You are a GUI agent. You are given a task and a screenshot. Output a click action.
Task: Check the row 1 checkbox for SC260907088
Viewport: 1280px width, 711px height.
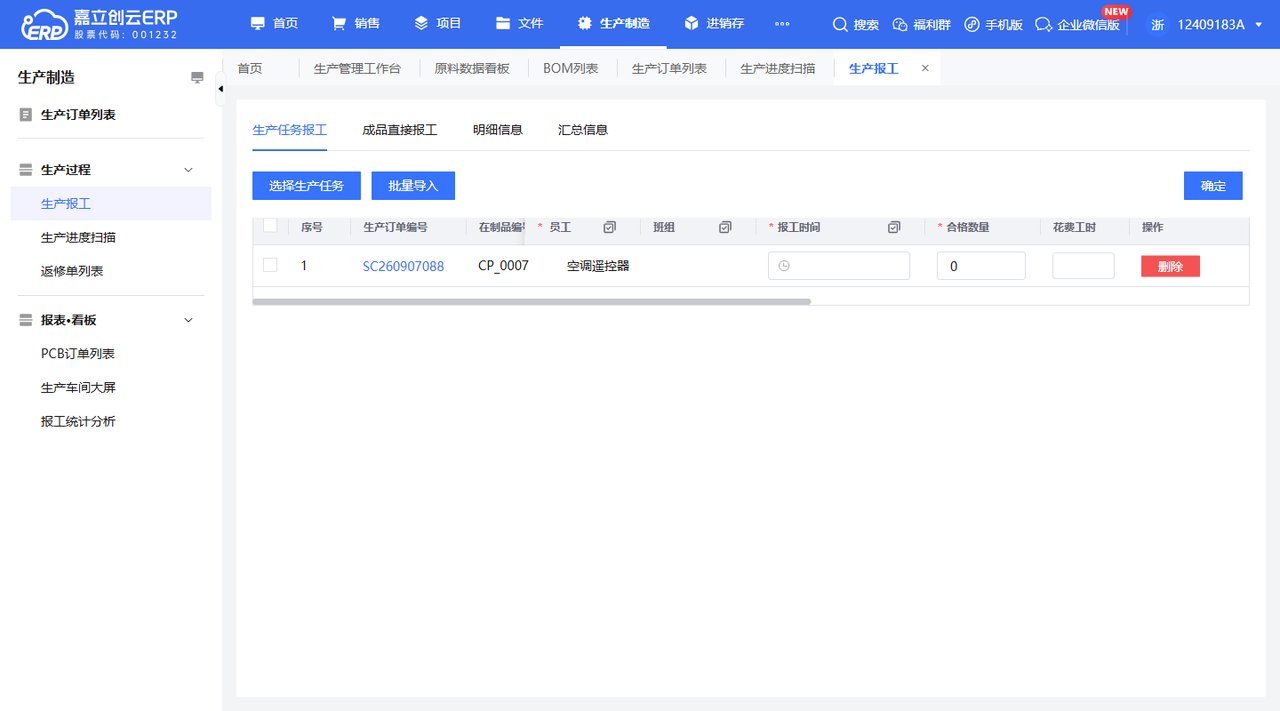click(x=270, y=265)
